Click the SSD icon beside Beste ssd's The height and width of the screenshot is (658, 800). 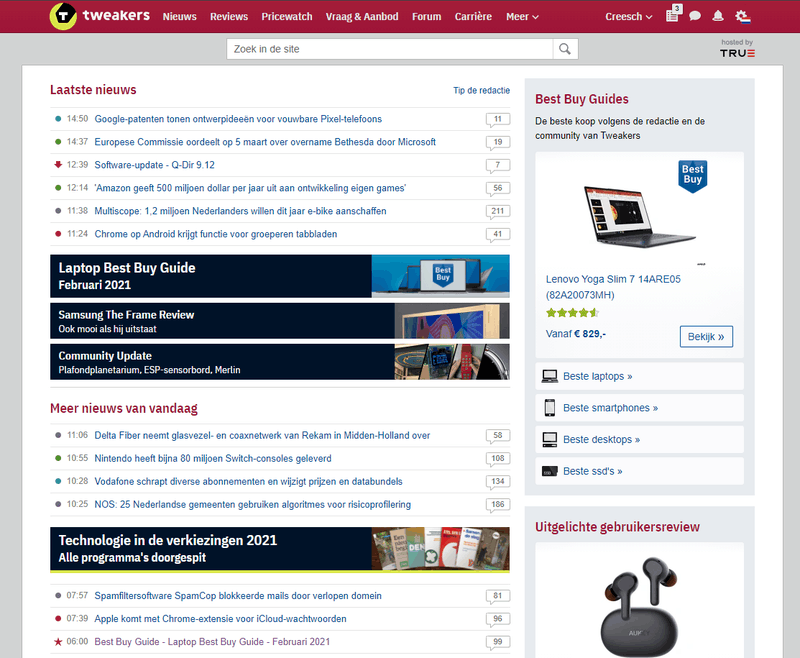coord(549,471)
